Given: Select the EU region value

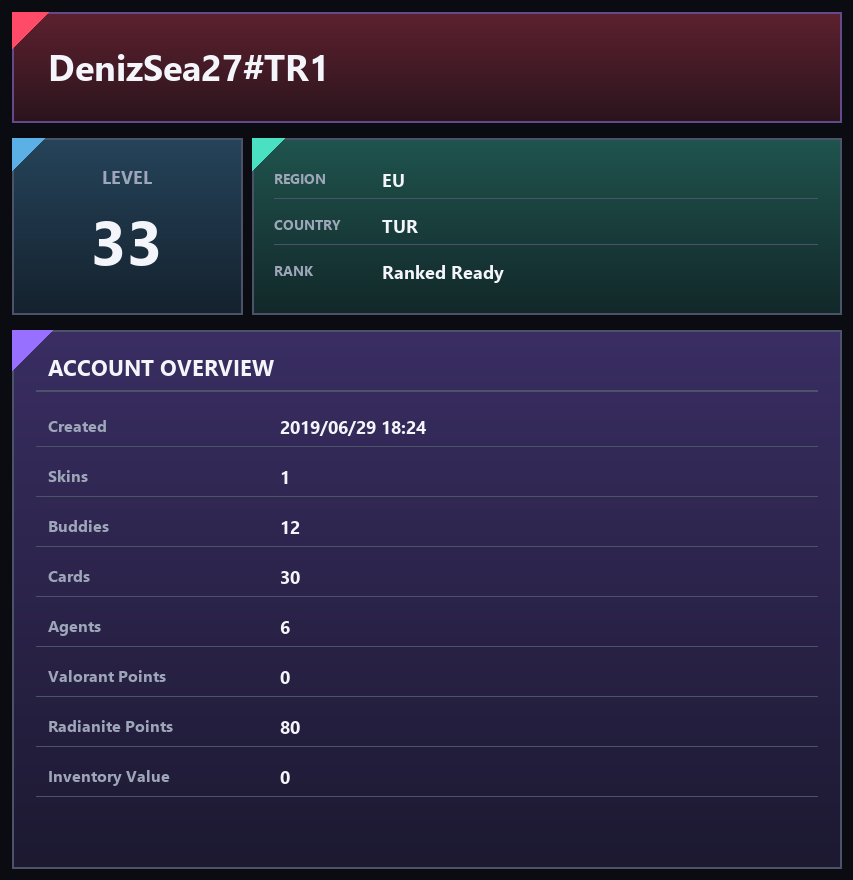Looking at the screenshot, I should coord(393,181).
